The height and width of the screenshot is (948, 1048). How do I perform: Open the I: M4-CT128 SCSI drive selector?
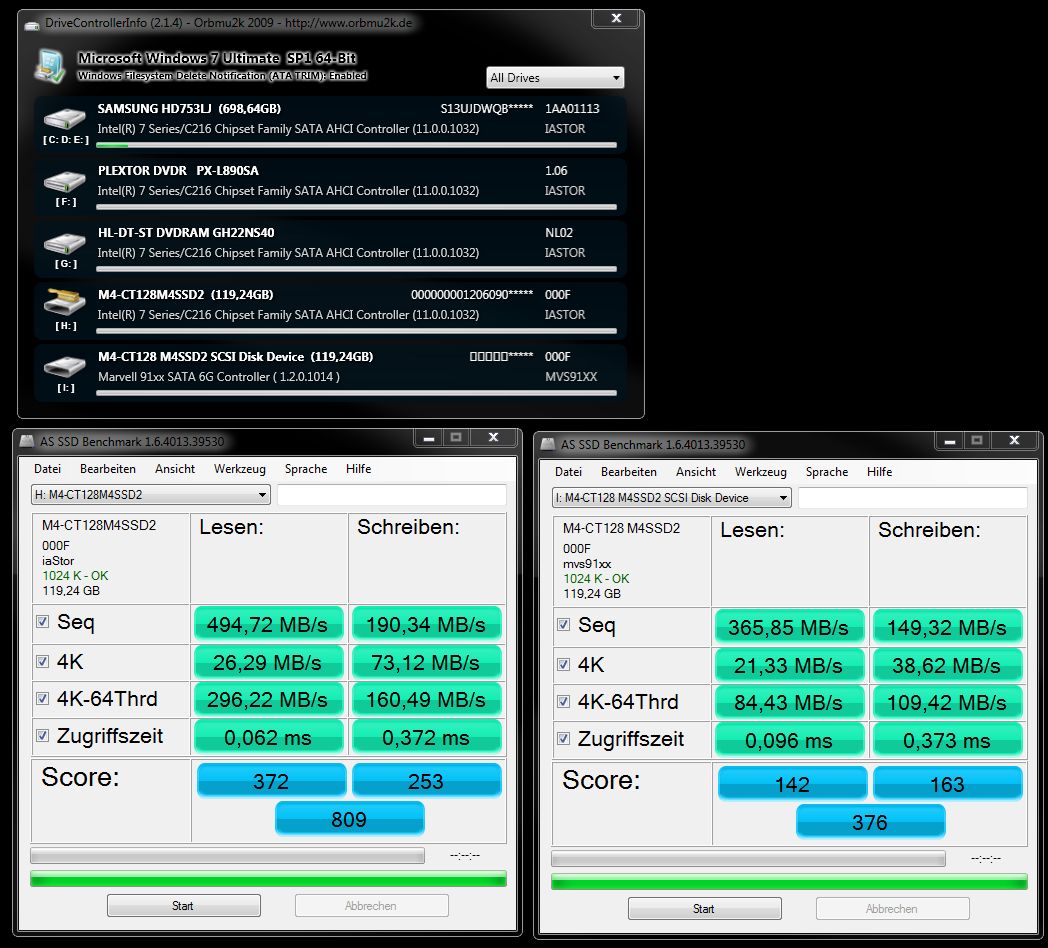[x=672, y=497]
